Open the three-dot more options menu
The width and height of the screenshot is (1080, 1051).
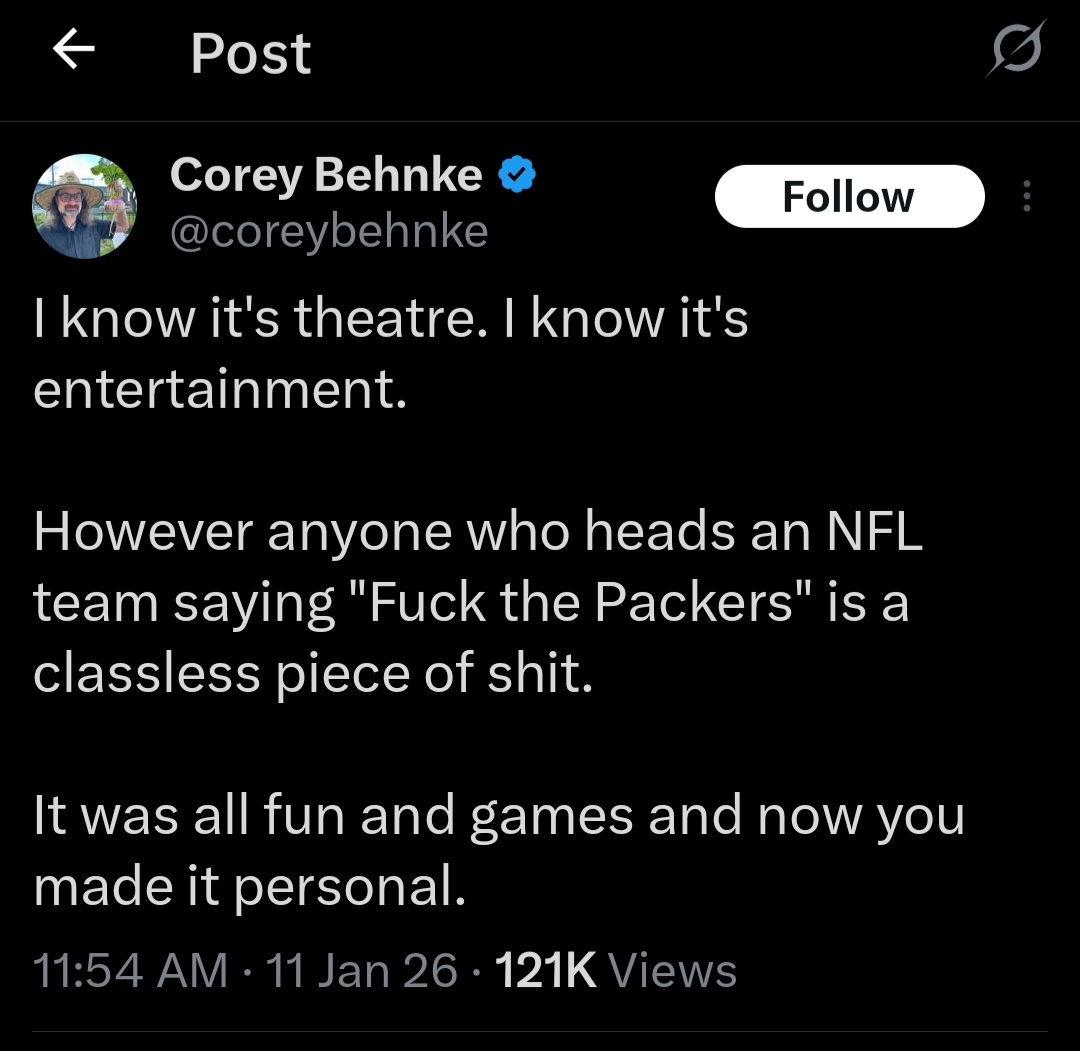(1026, 196)
